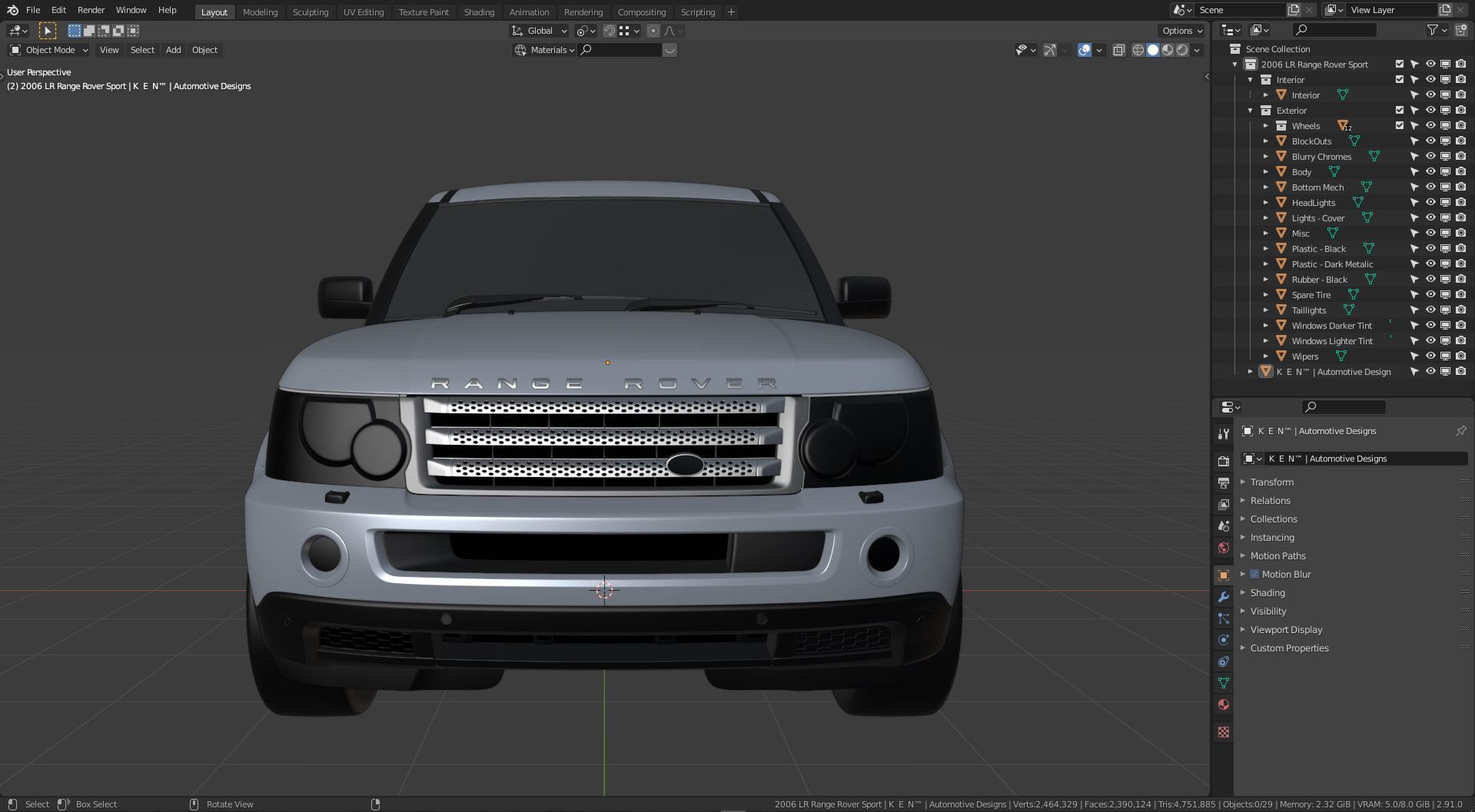Open the viewport Object menu
Viewport: 1475px width, 812px height.
(204, 50)
